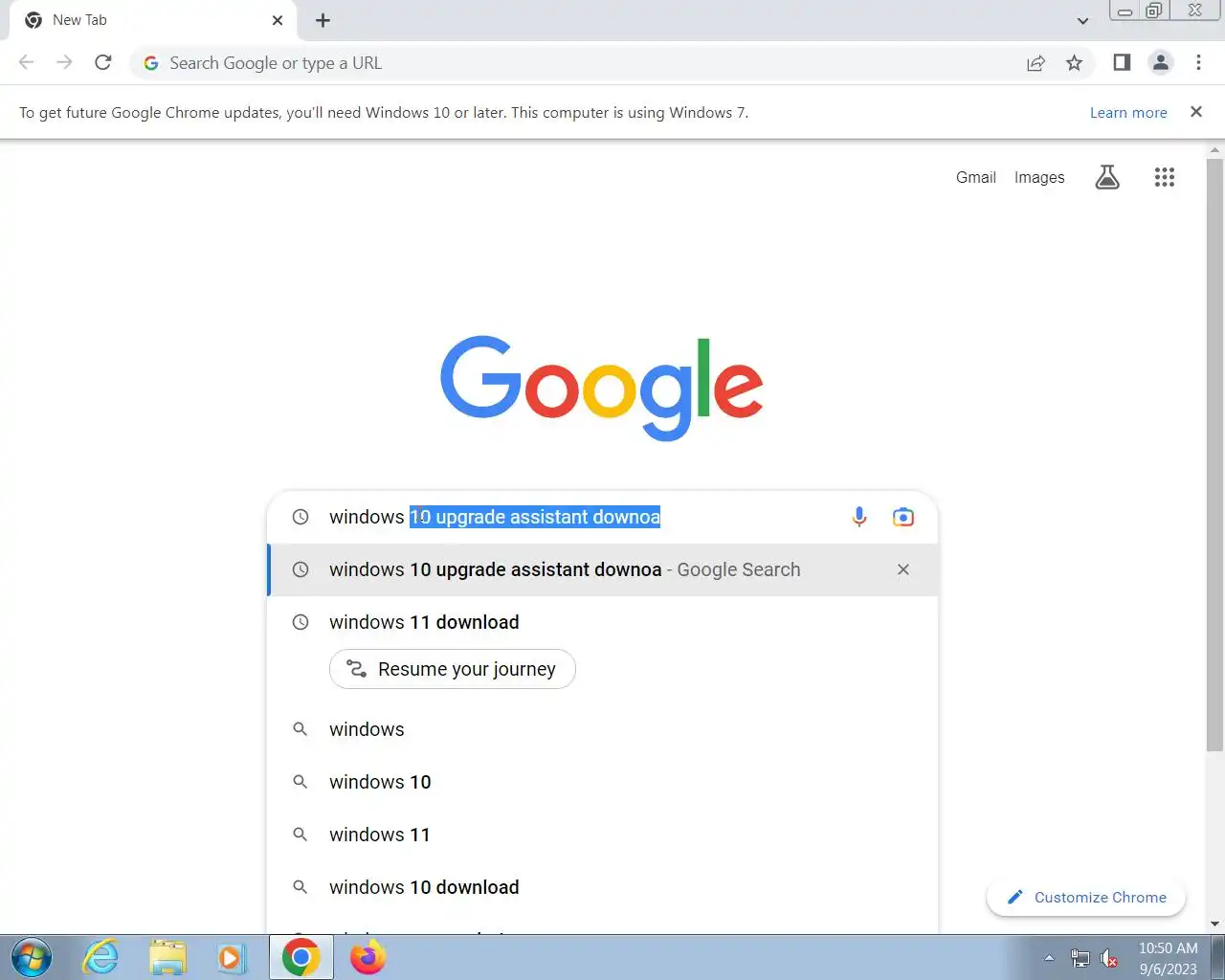Open the Google apps grid

[1164, 177]
